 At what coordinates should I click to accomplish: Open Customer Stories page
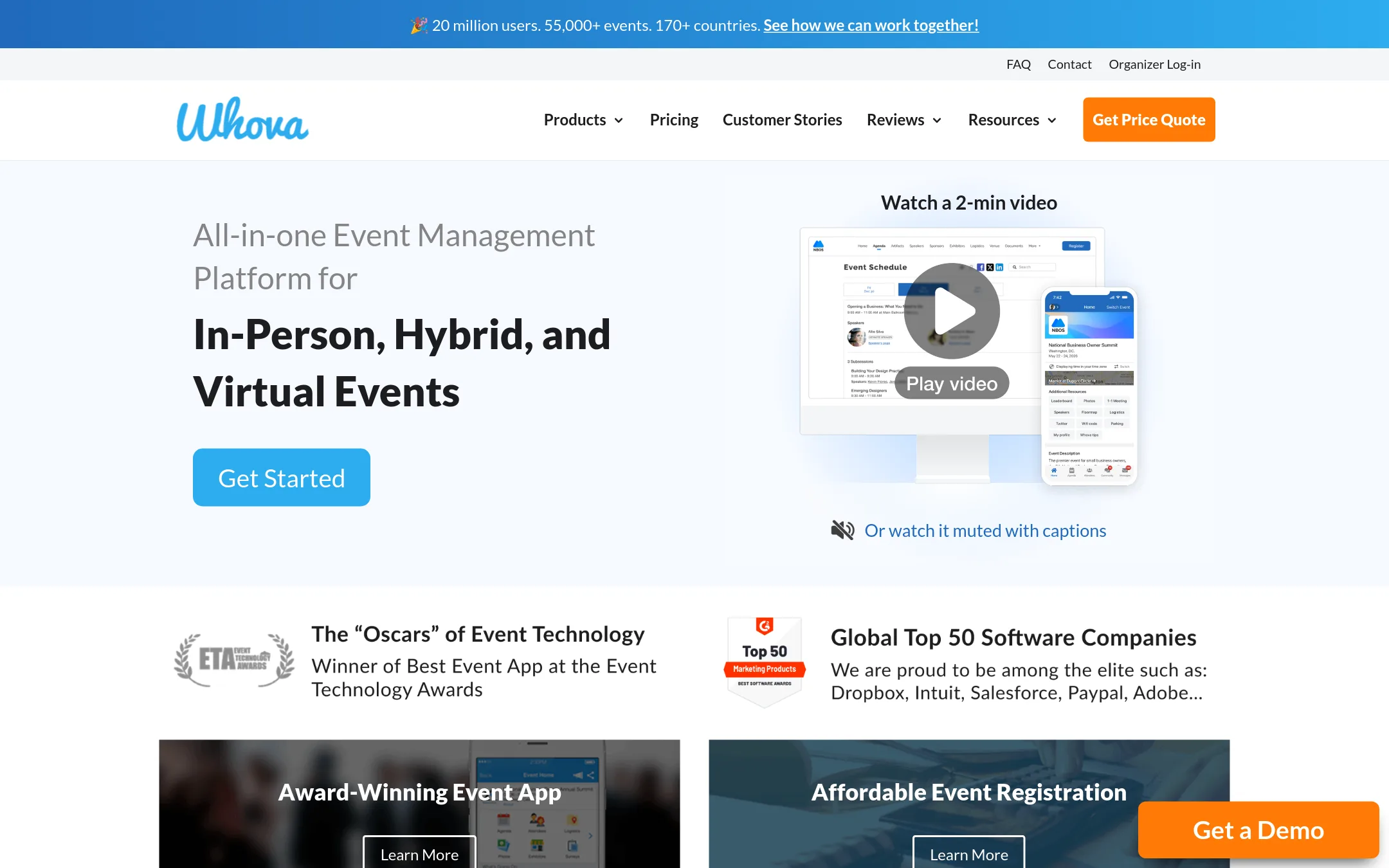pos(782,120)
